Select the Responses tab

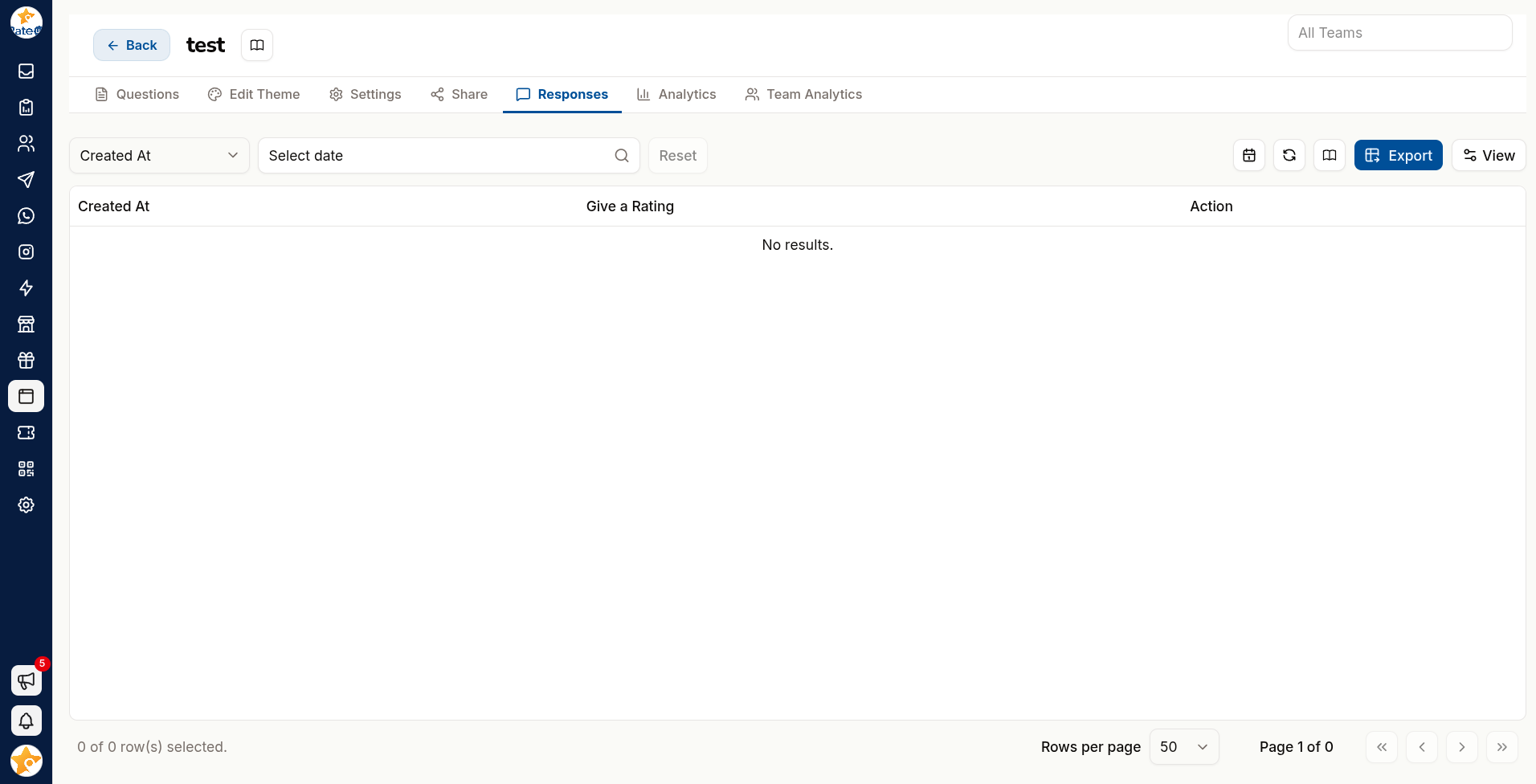pos(562,94)
